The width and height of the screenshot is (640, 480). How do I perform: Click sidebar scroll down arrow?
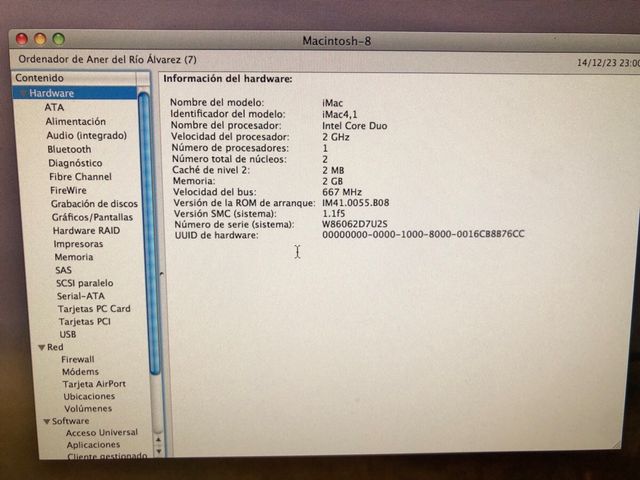[159, 451]
